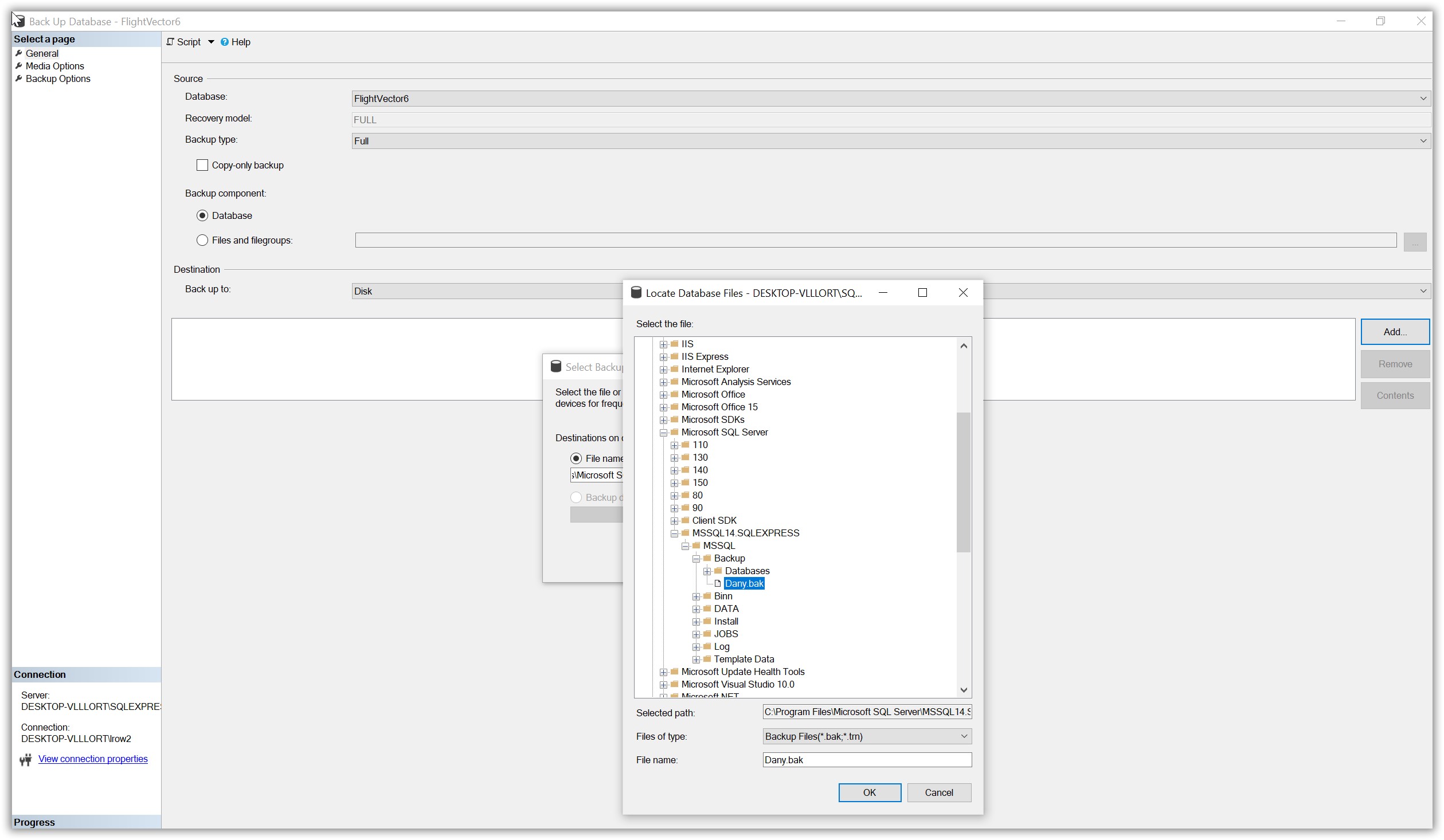Expand the Internet Explorer folder
Viewport: 1444px width, 840px height.
click(663, 370)
